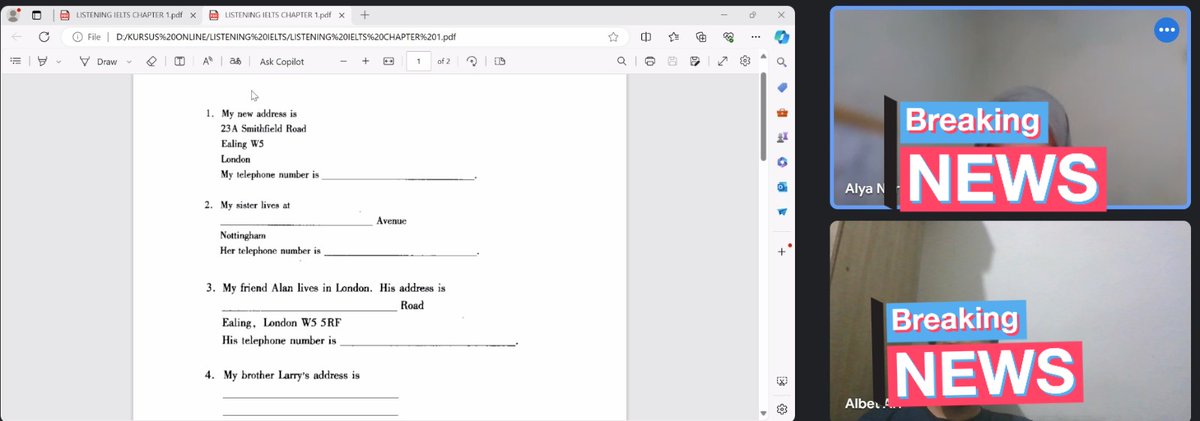
Task: Close the first LISTENING IELTS tab
Action: (x=193, y=15)
